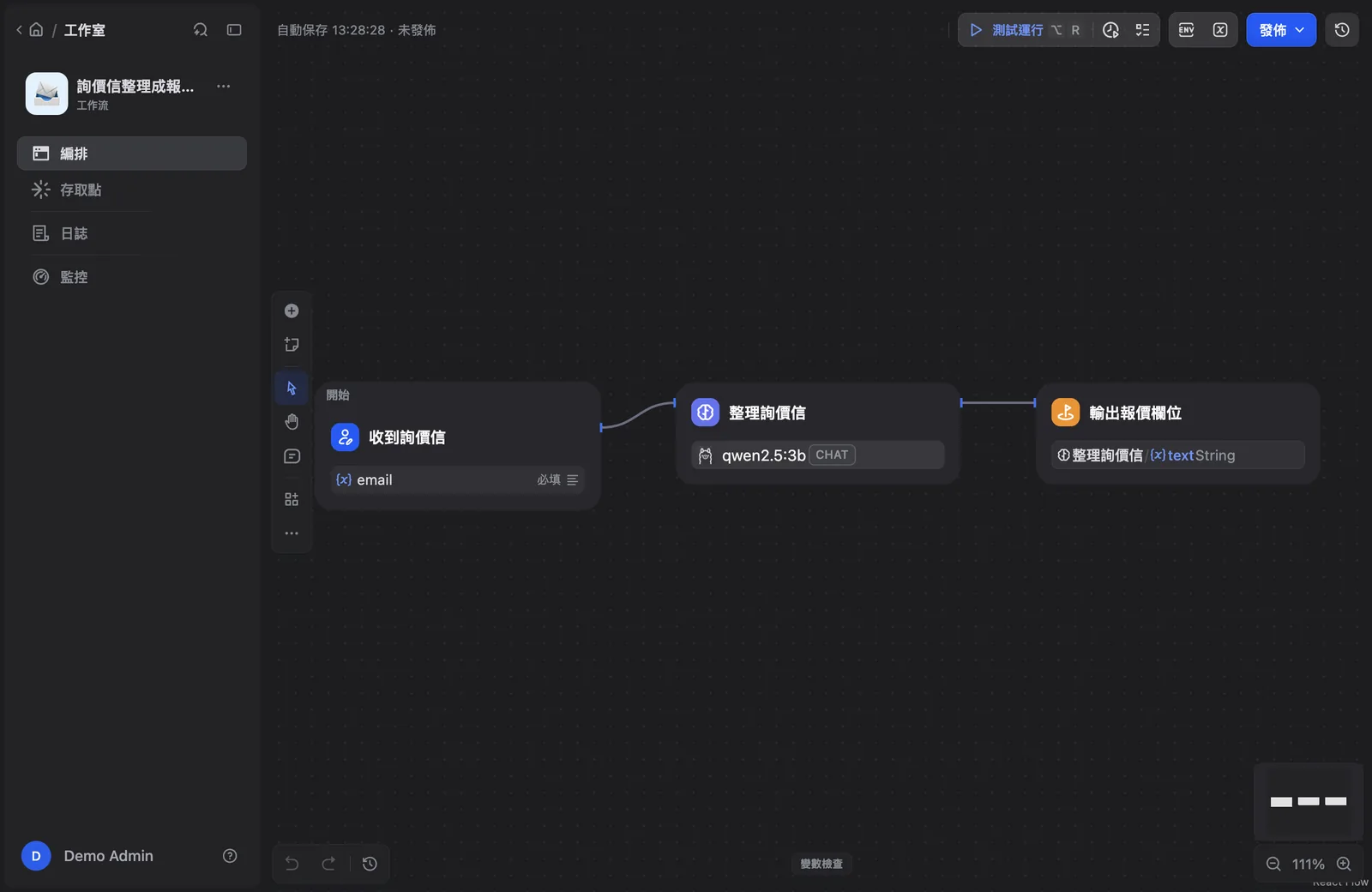Click 測試運行 test run button

click(x=1025, y=30)
